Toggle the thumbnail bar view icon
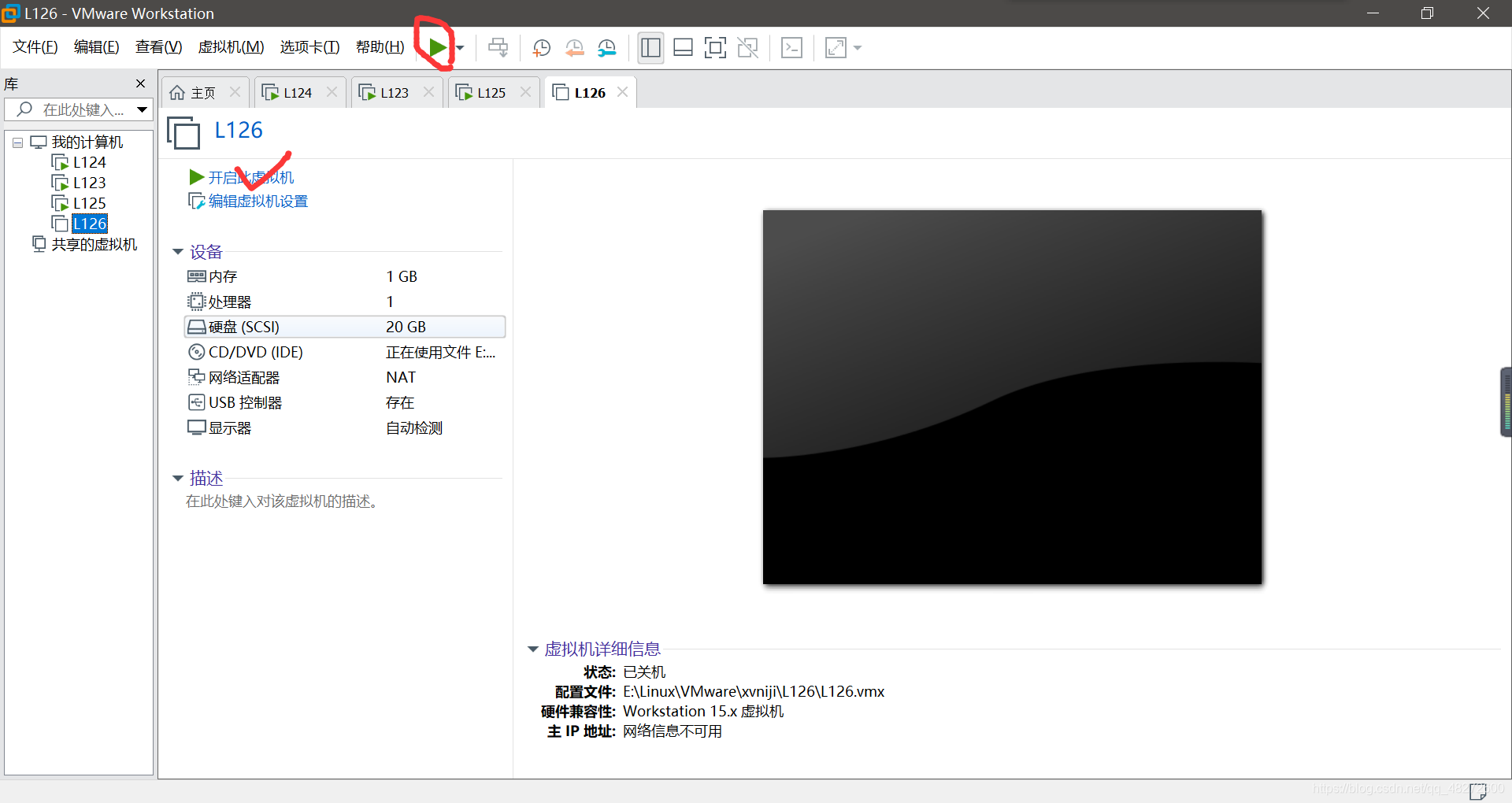This screenshot has width=1512, height=803. [683, 48]
